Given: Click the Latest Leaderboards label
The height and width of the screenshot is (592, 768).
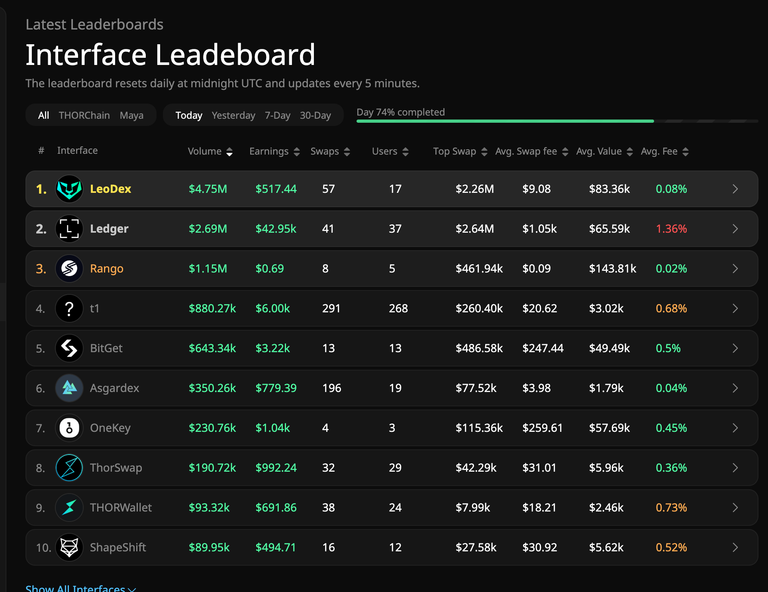Looking at the screenshot, I should pyautogui.click(x=95, y=24).
